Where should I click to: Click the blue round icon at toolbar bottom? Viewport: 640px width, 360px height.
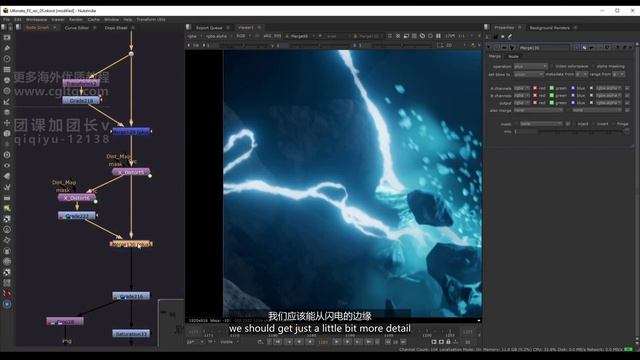[x=7, y=304]
